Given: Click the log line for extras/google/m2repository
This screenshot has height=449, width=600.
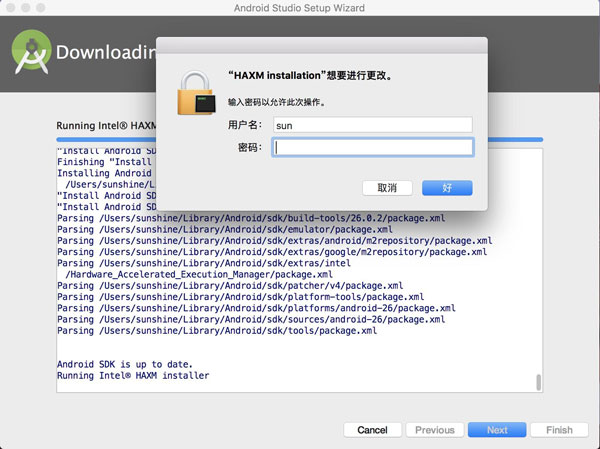Looking at the screenshot, I should (x=272, y=252).
